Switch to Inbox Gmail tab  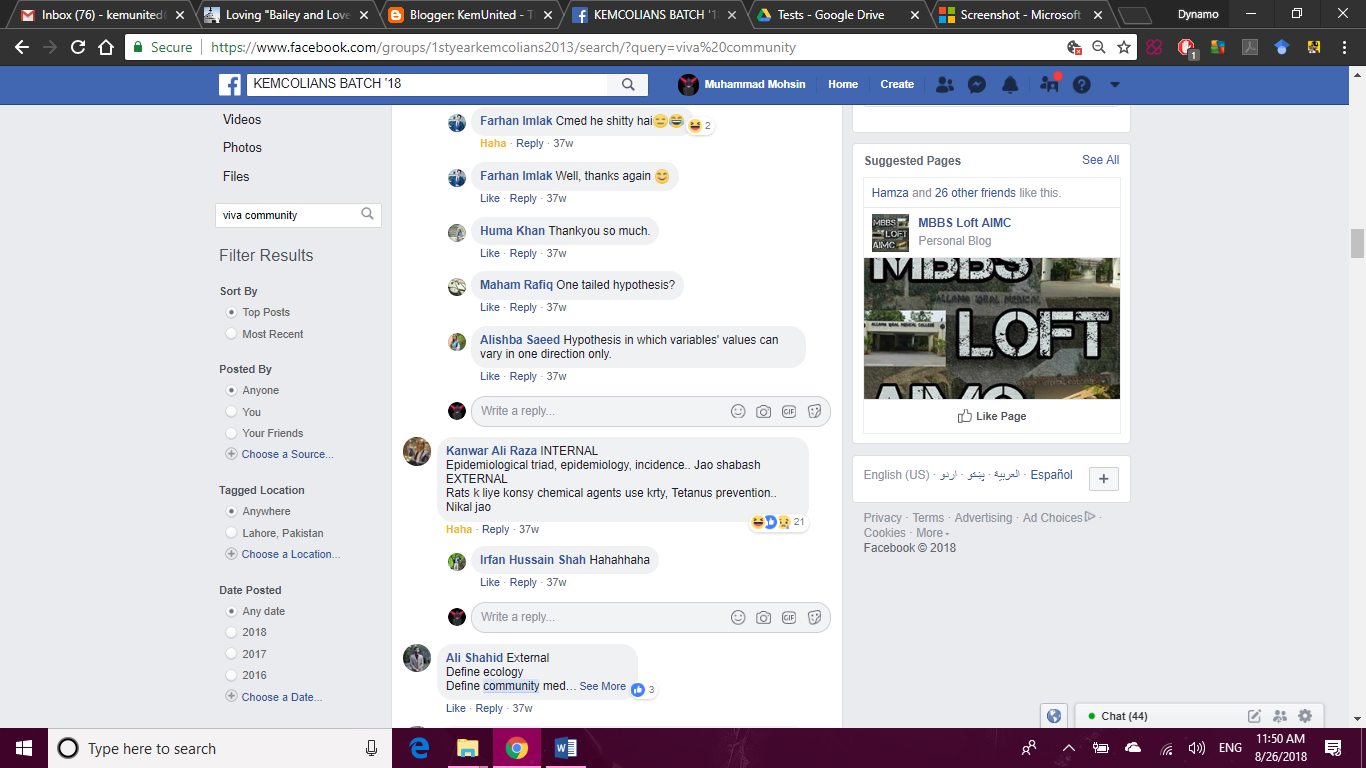(x=103, y=15)
